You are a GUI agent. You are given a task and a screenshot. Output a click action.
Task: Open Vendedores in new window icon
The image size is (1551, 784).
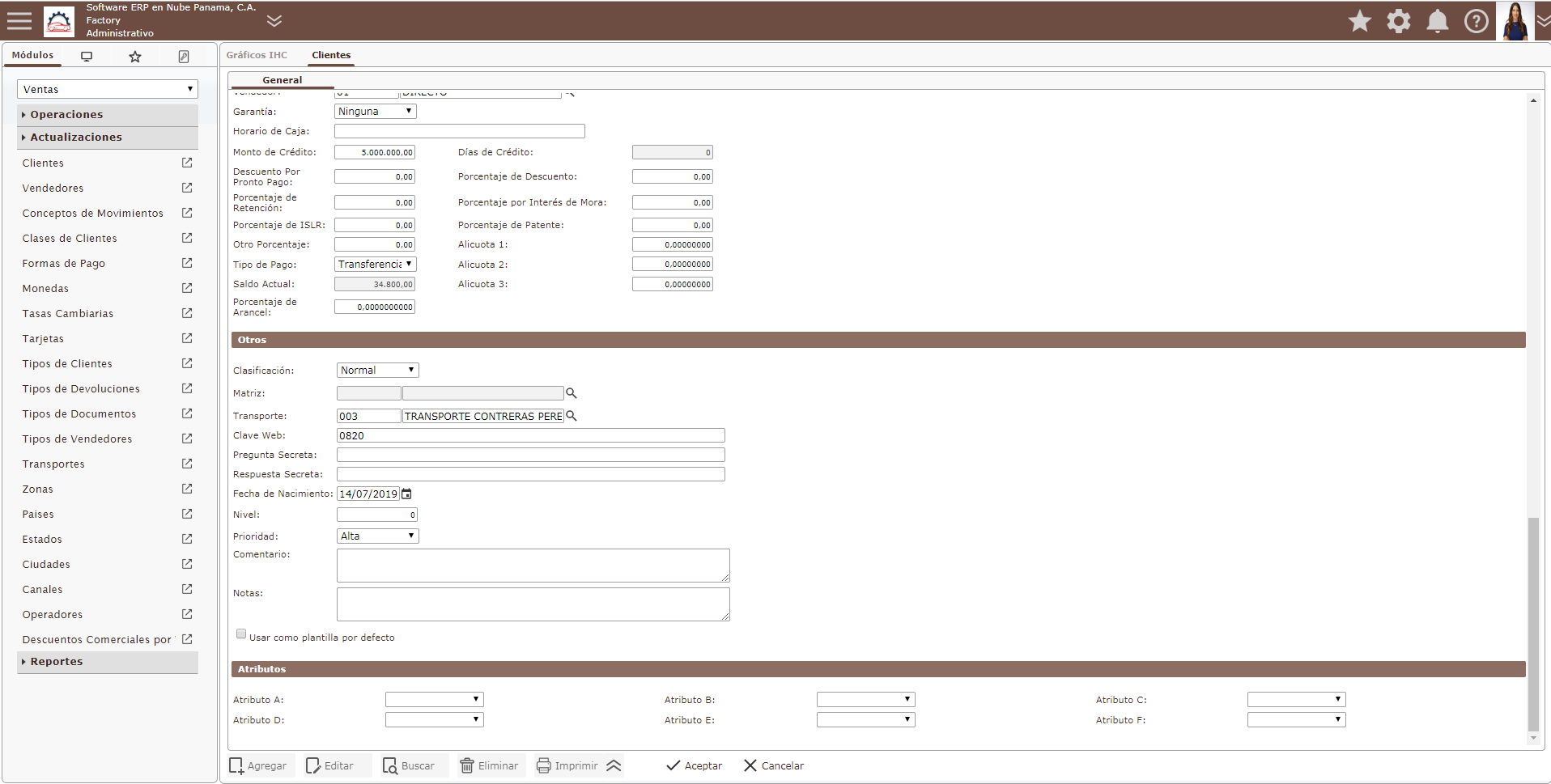[x=187, y=188]
